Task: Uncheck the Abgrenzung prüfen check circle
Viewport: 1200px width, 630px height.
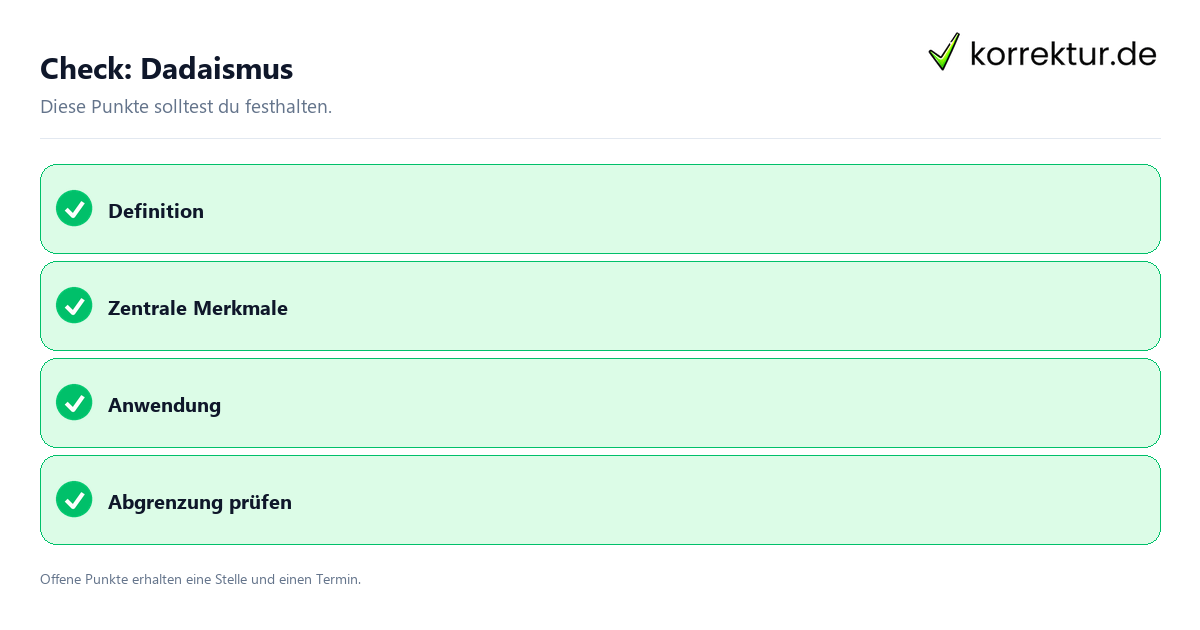Action: [74, 499]
